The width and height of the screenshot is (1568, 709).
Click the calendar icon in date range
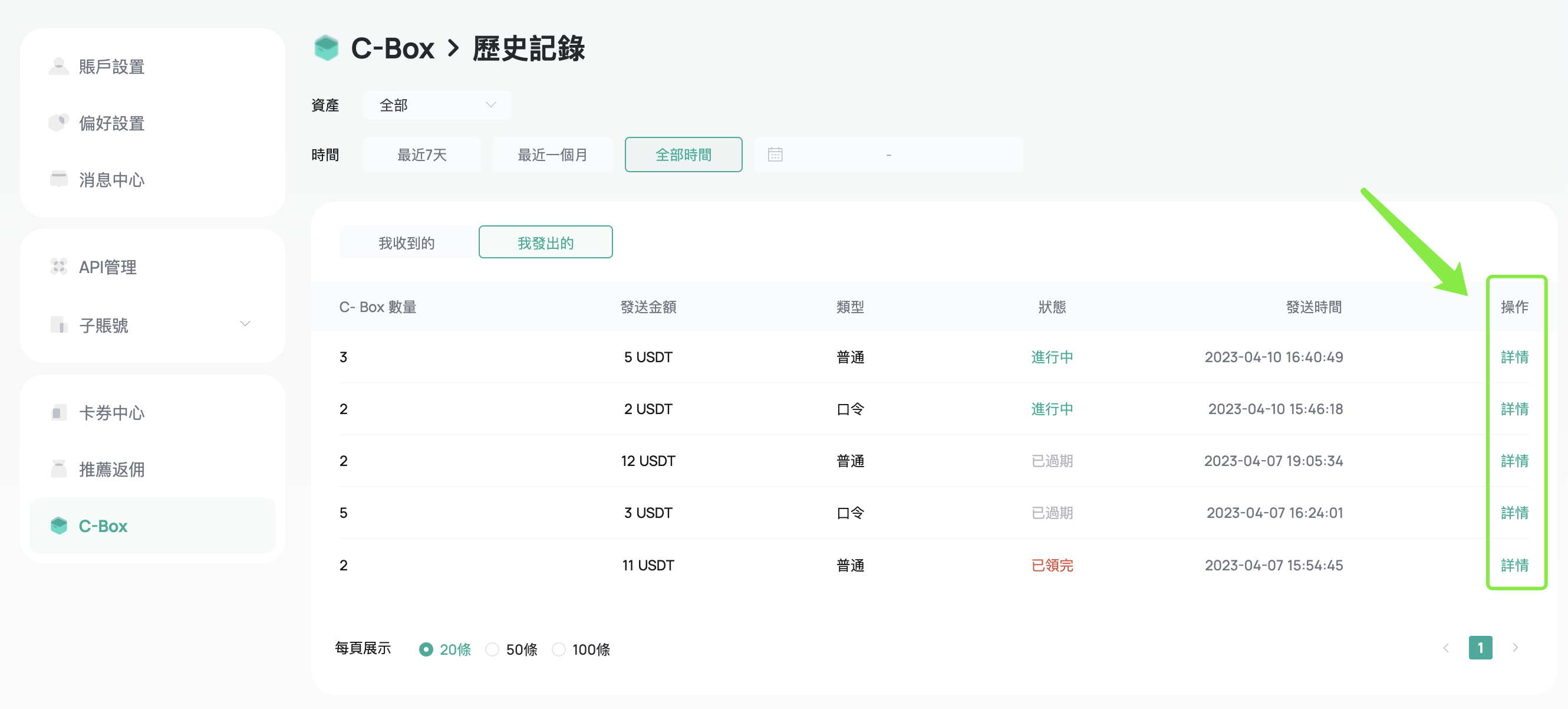[775, 155]
